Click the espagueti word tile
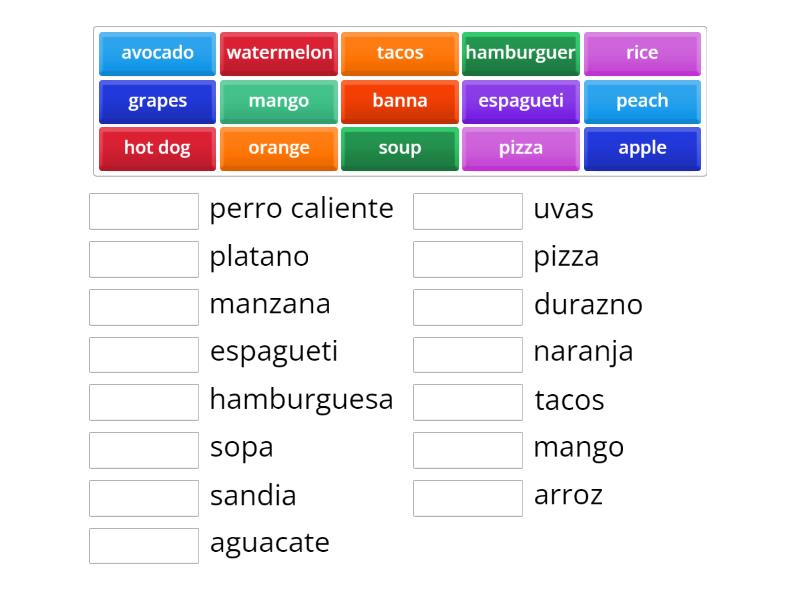Screen dimensions: 800x600 point(521,100)
